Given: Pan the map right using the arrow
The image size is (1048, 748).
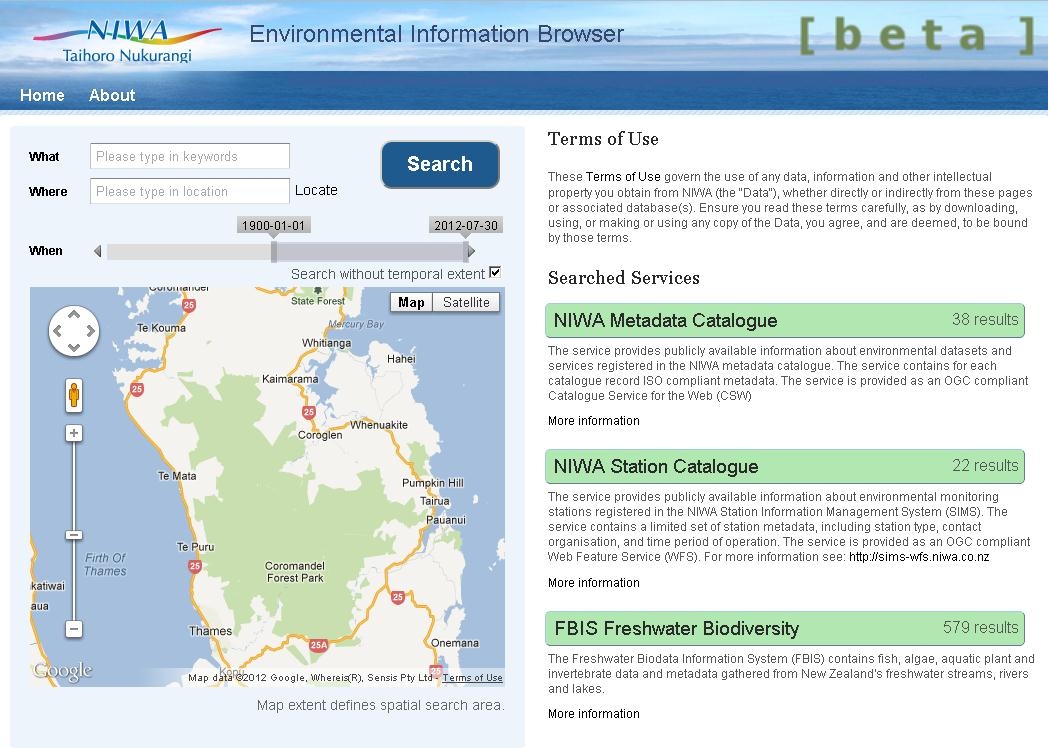Looking at the screenshot, I should [x=90, y=331].
